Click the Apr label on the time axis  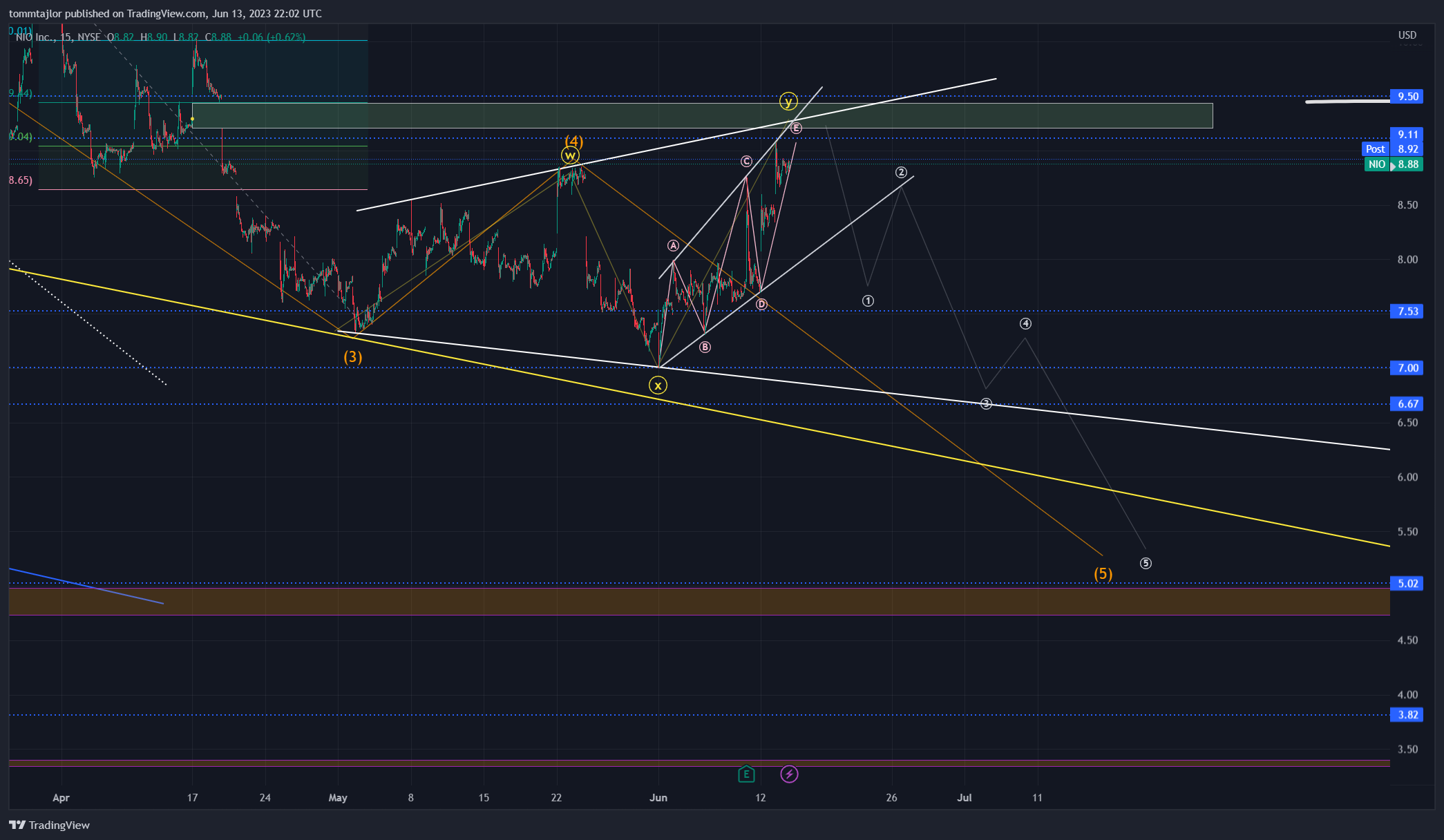[61, 798]
